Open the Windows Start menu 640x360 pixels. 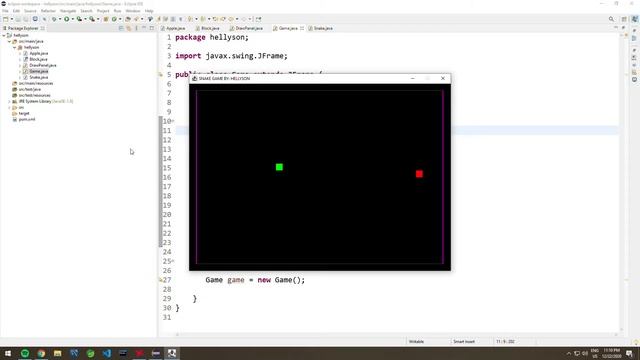pyautogui.click(x=8, y=353)
